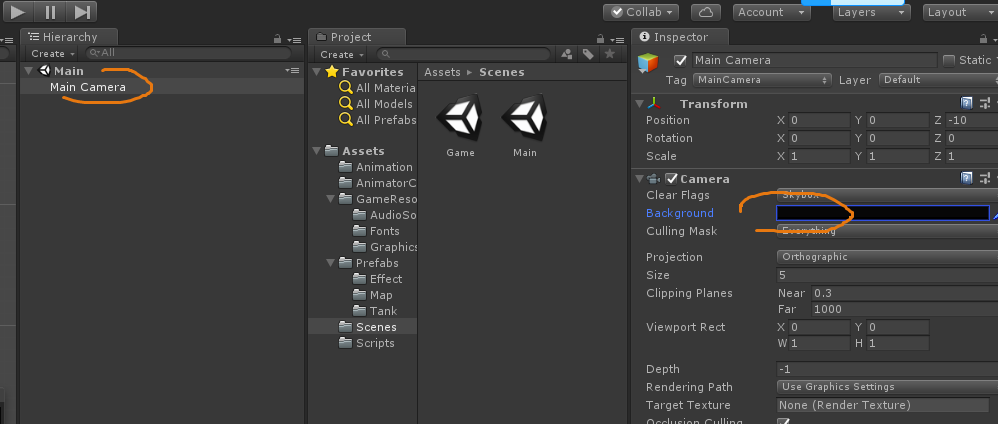Open the cloud Services button
Screen dimensions: 998x424
click(x=705, y=12)
